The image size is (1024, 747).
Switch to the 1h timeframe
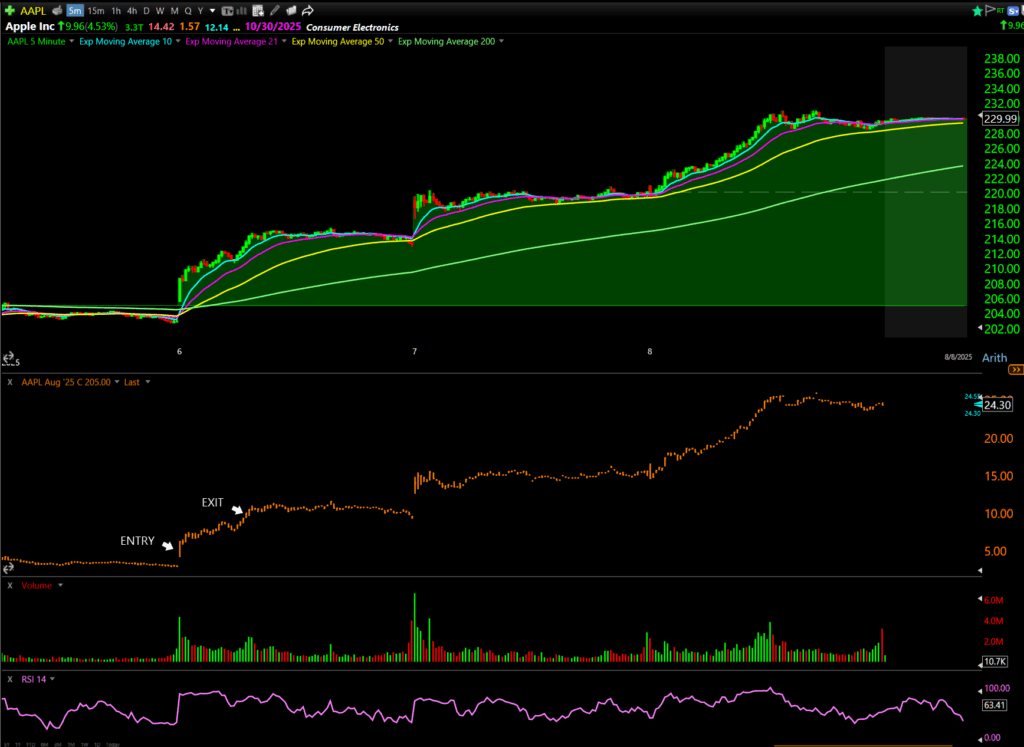(116, 10)
